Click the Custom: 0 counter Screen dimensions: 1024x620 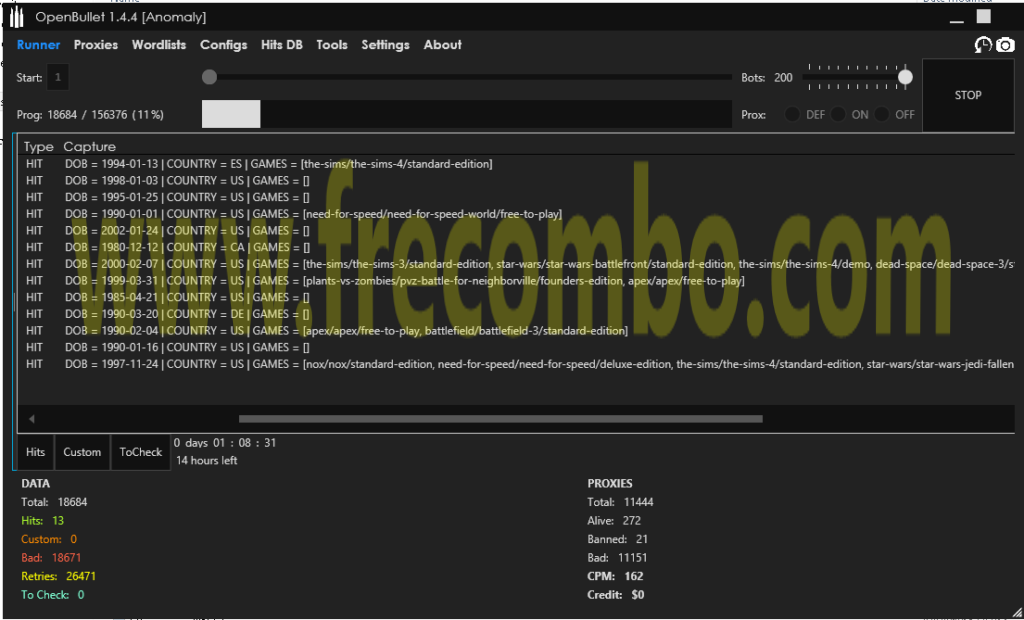(x=49, y=539)
